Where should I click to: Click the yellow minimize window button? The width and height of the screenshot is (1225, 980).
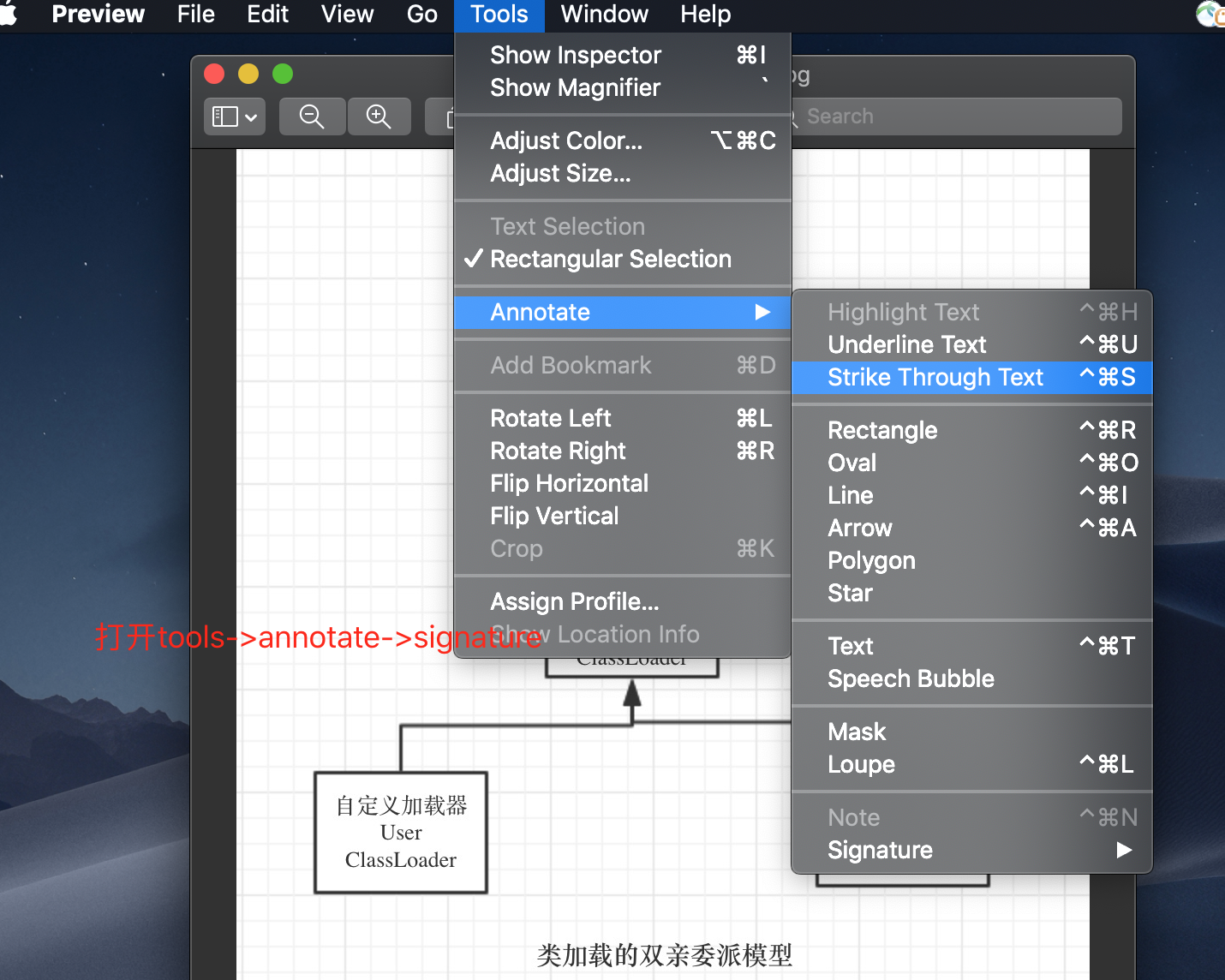tap(248, 75)
